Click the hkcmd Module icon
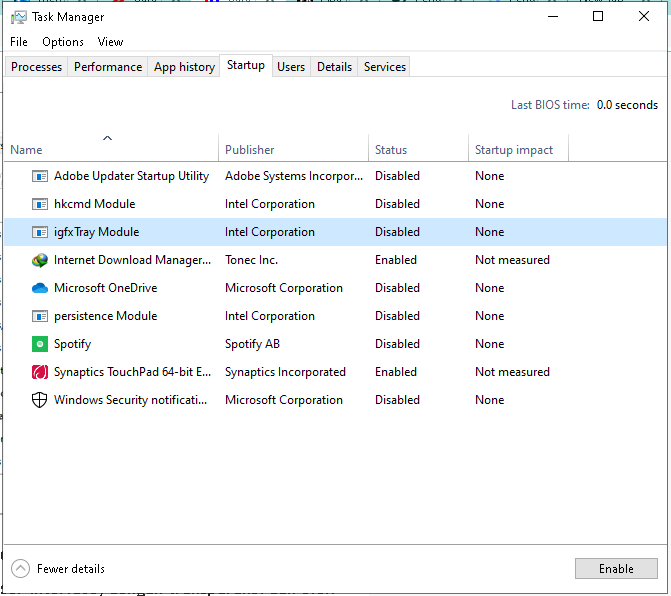This screenshot has width=671, height=596. coord(40,204)
